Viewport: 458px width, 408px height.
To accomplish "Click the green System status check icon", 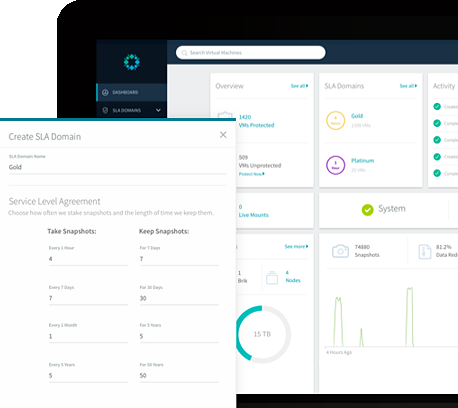I will pos(367,210).
